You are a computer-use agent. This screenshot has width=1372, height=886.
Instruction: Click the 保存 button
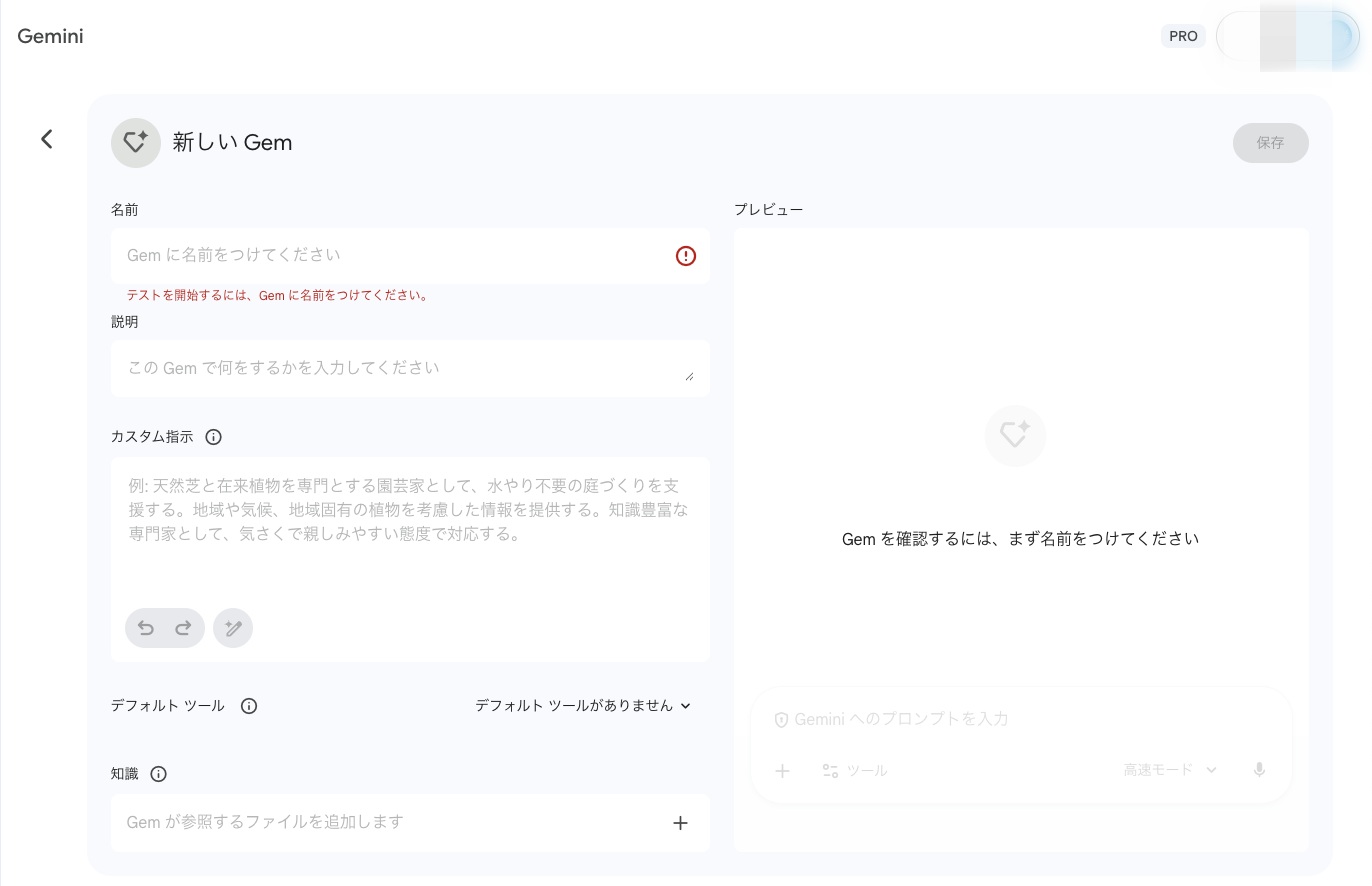tap(1270, 143)
